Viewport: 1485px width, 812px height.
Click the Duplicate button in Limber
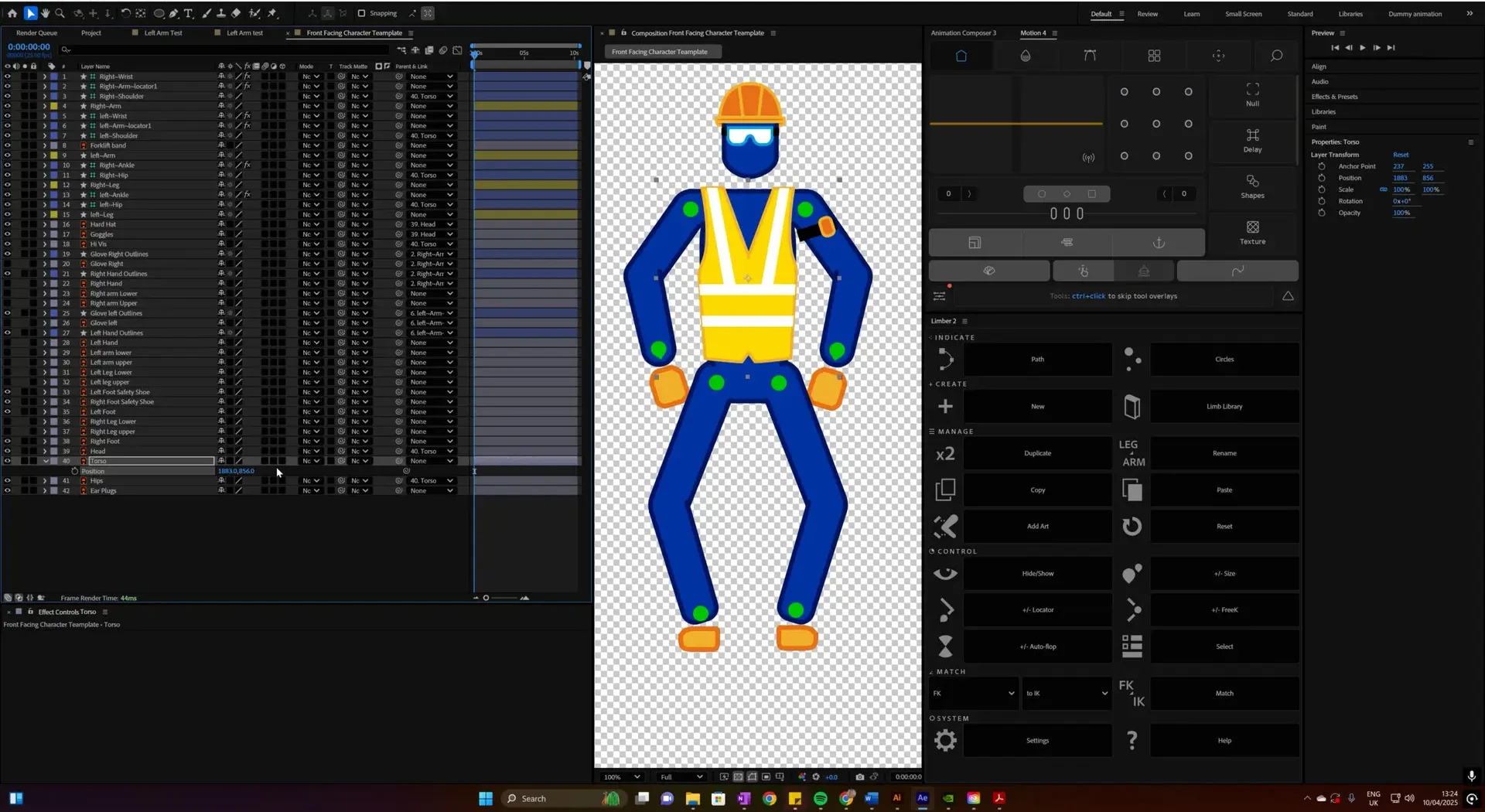coord(1037,453)
